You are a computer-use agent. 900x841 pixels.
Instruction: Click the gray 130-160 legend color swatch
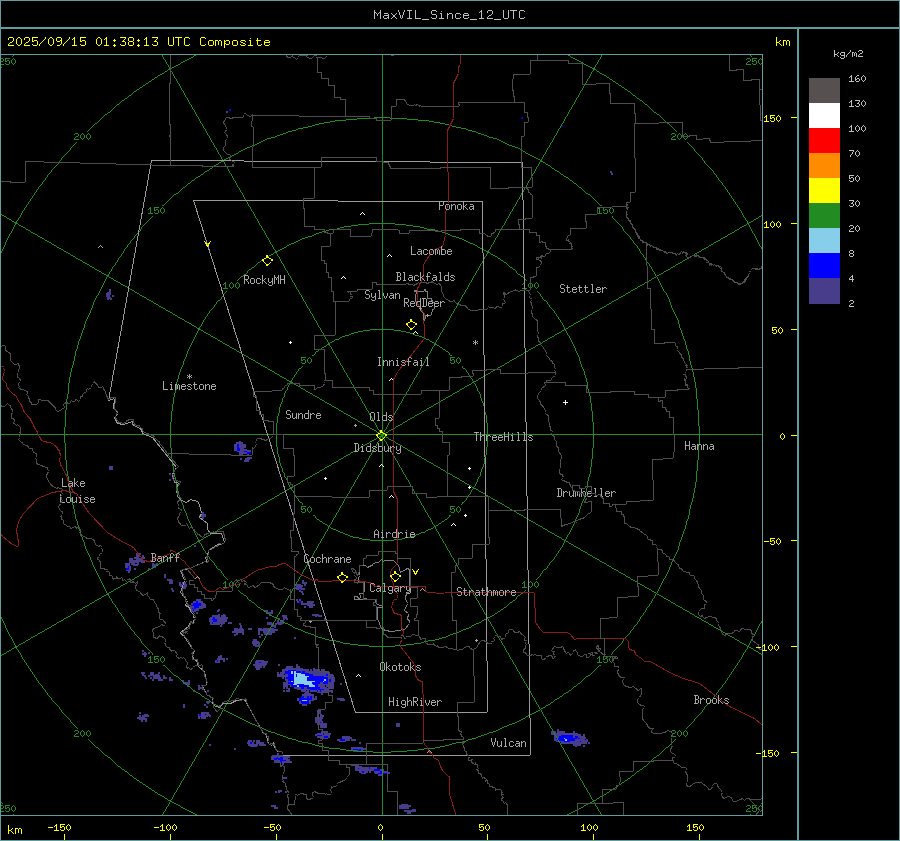(x=824, y=90)
